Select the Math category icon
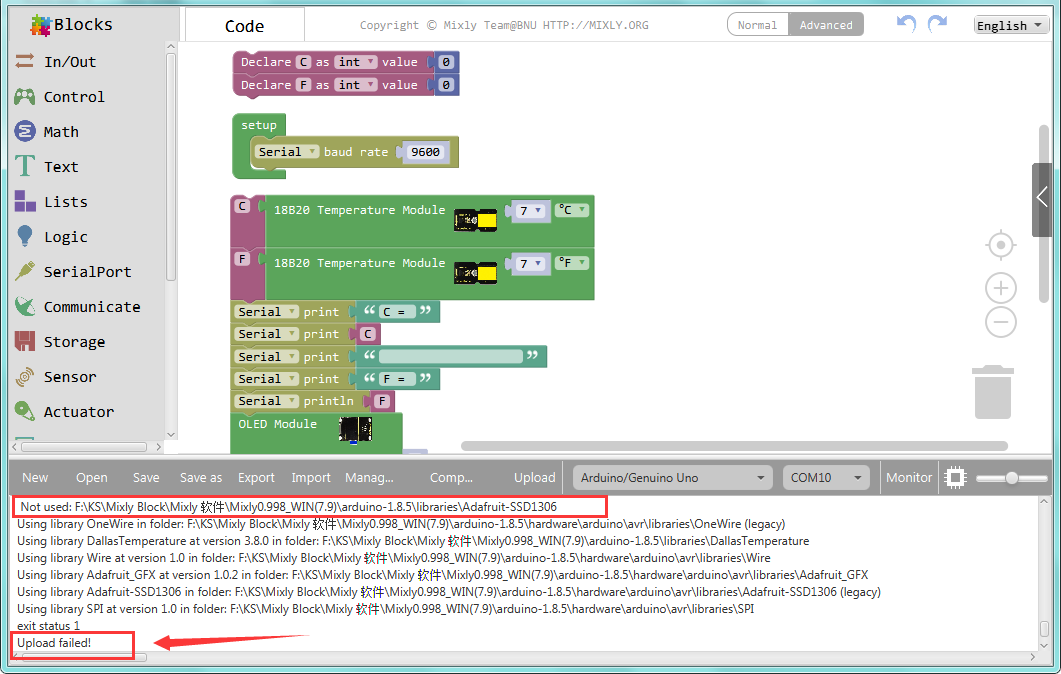 point(25,131)
